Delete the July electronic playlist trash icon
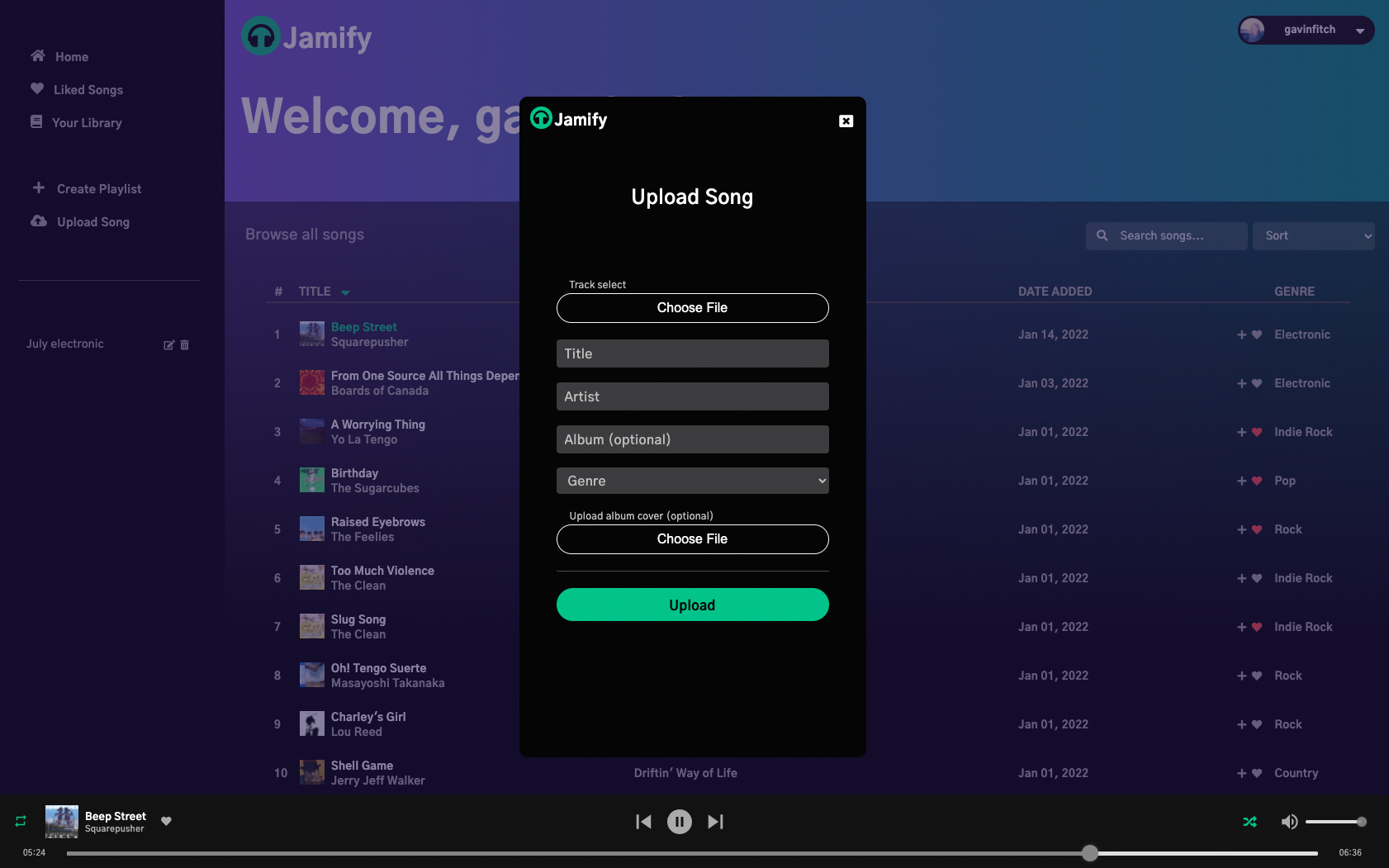1389x868 pixels. (x=185, y=344)
